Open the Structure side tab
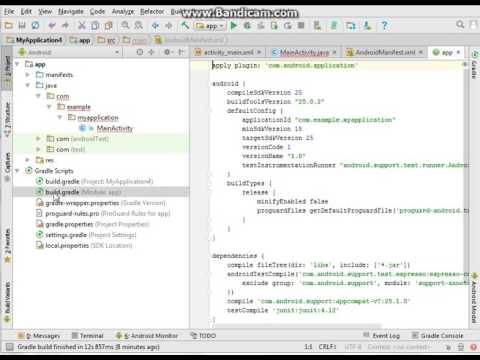The image size is (480, 360). tap(7, 120)
